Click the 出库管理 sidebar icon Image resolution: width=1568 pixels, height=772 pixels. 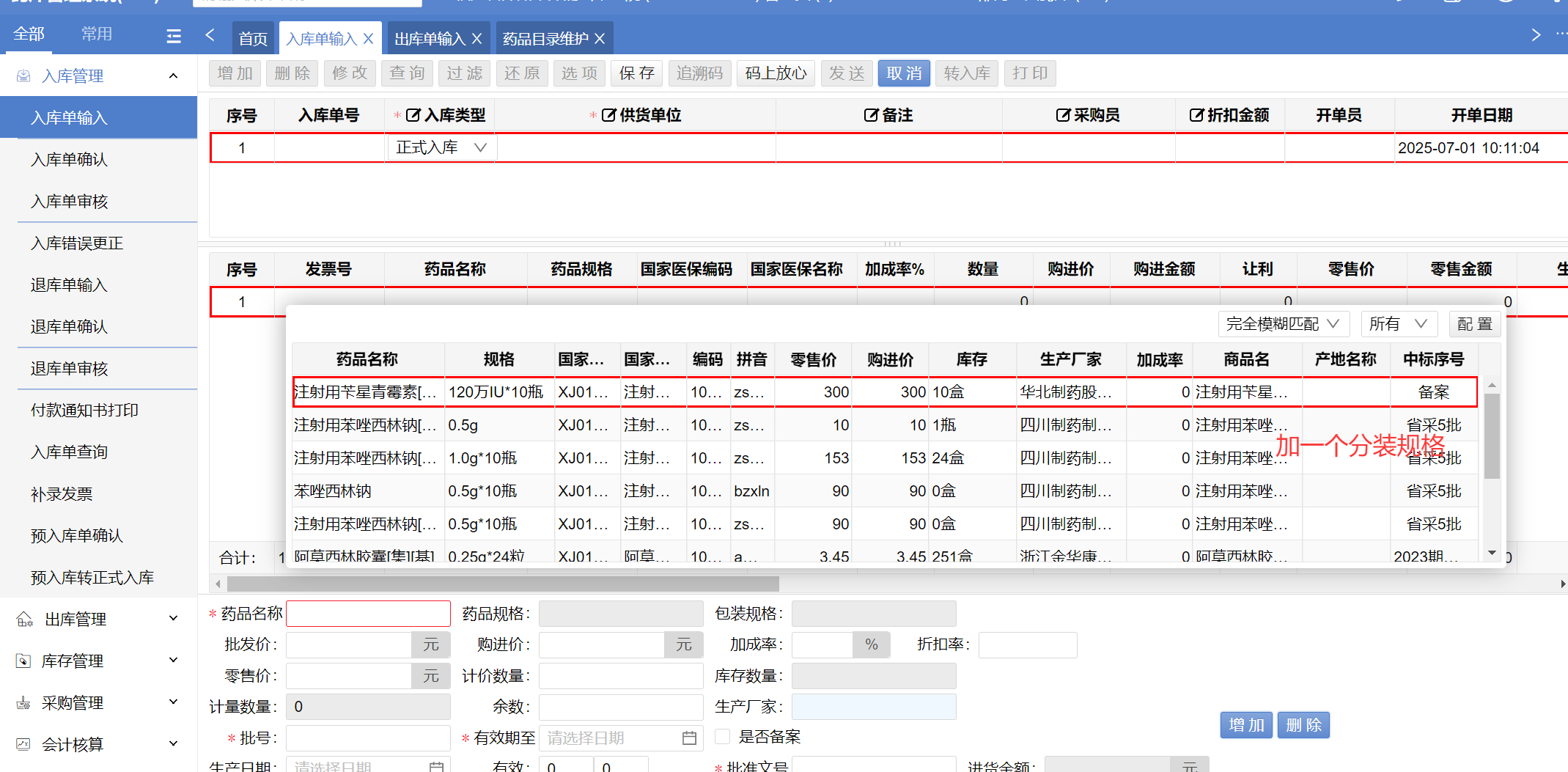click(25, 620)
